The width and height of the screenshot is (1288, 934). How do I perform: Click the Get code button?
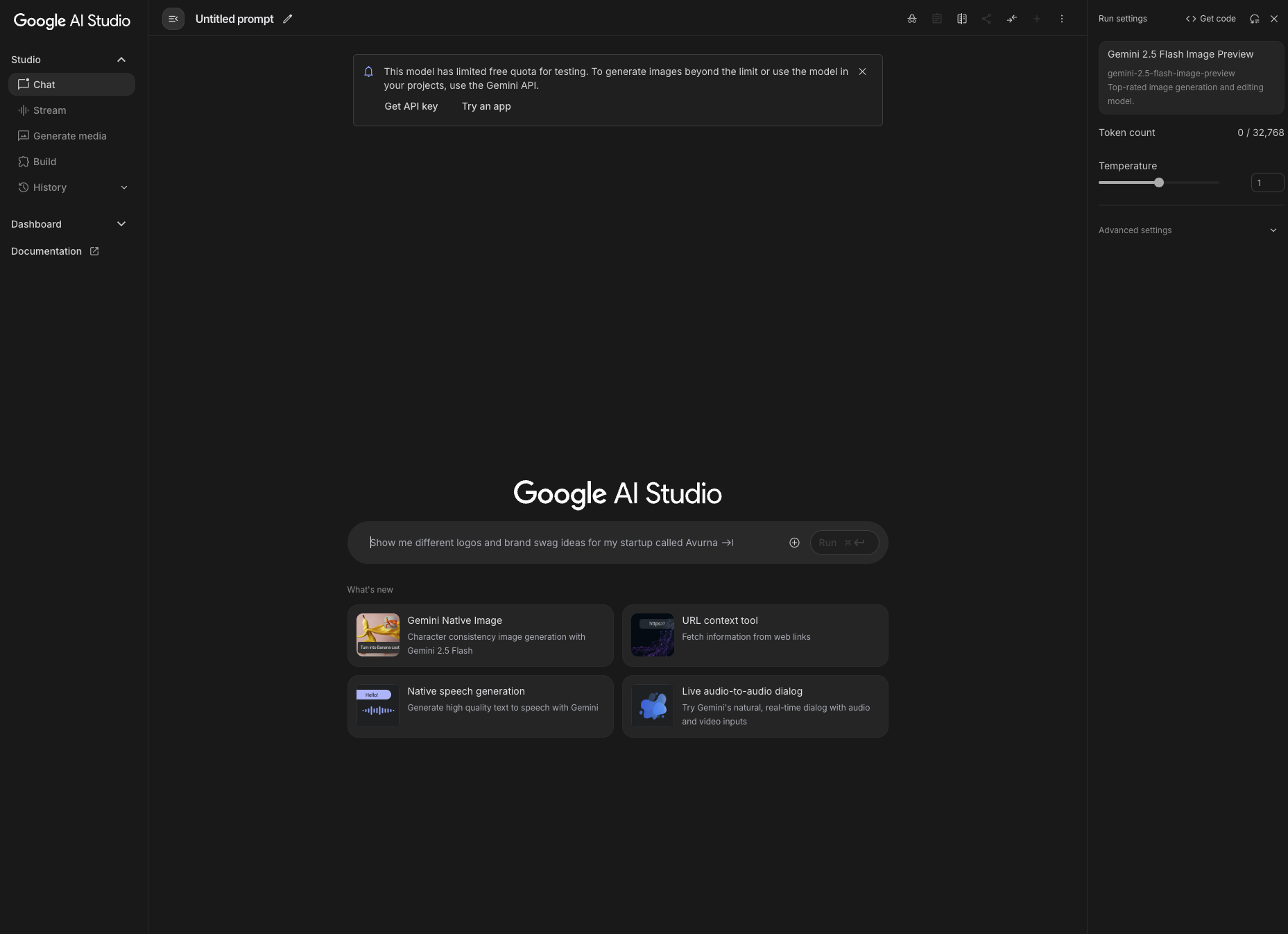pos(1211,19)
